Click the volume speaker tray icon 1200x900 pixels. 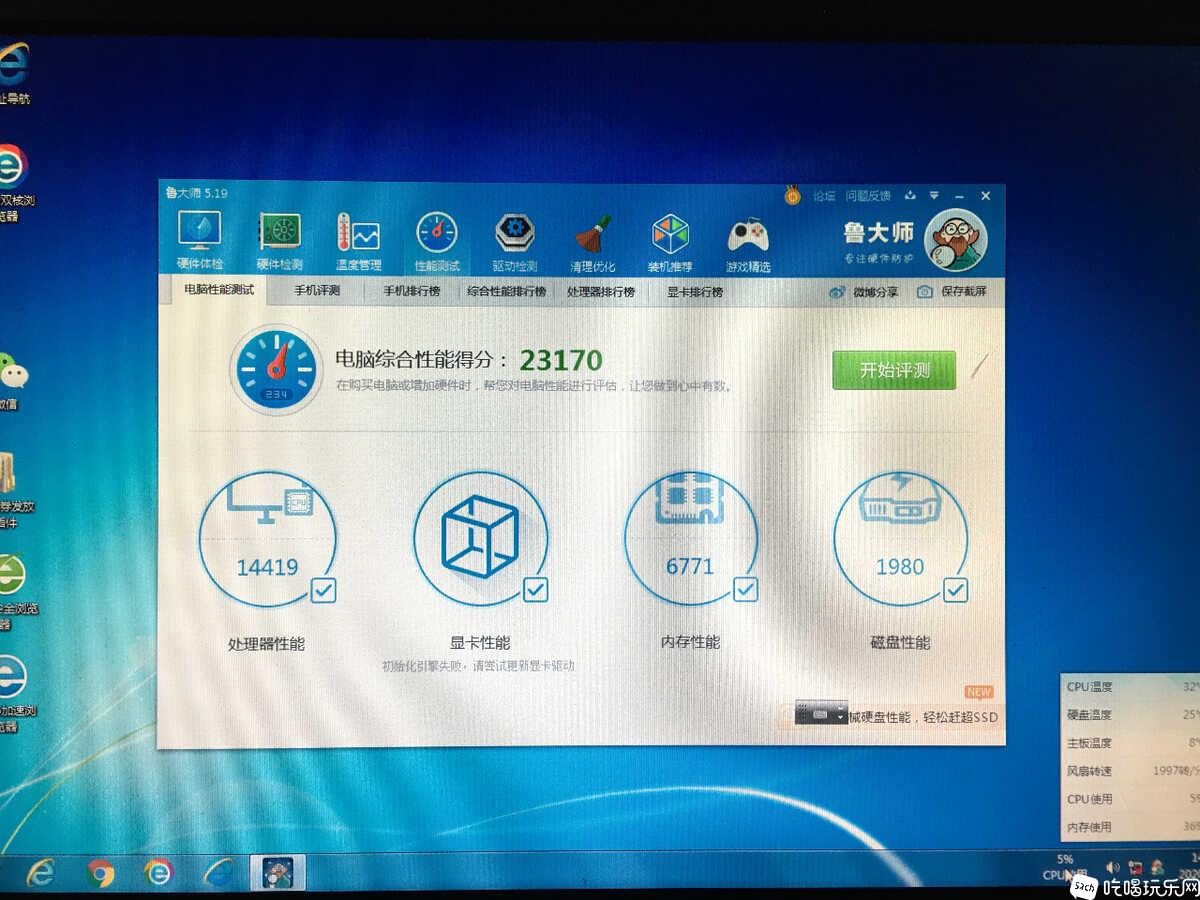(1113, 867)
